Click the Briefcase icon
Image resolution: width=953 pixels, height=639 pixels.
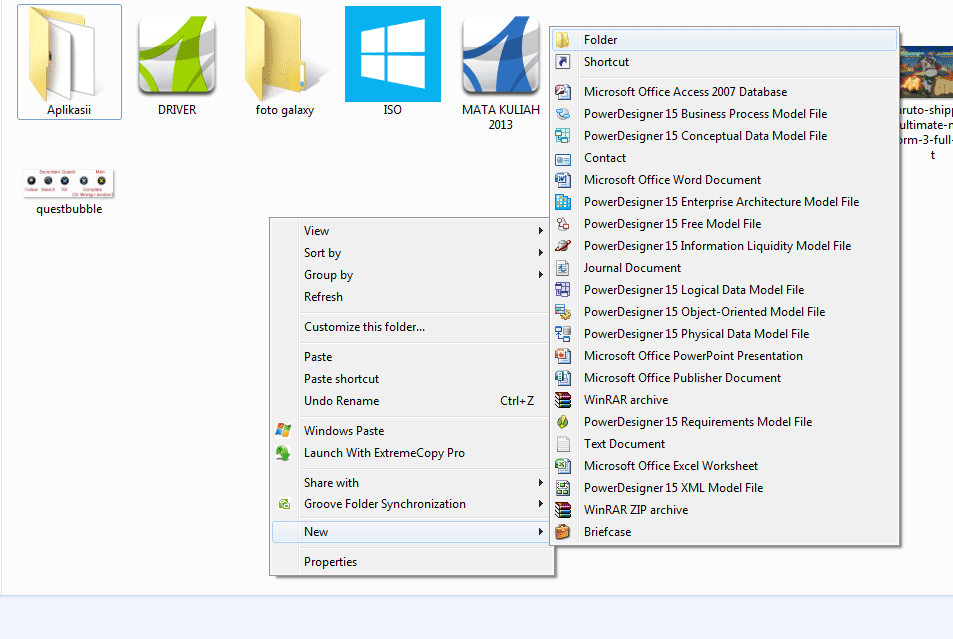pyautogui.click(x=563, y=532)
